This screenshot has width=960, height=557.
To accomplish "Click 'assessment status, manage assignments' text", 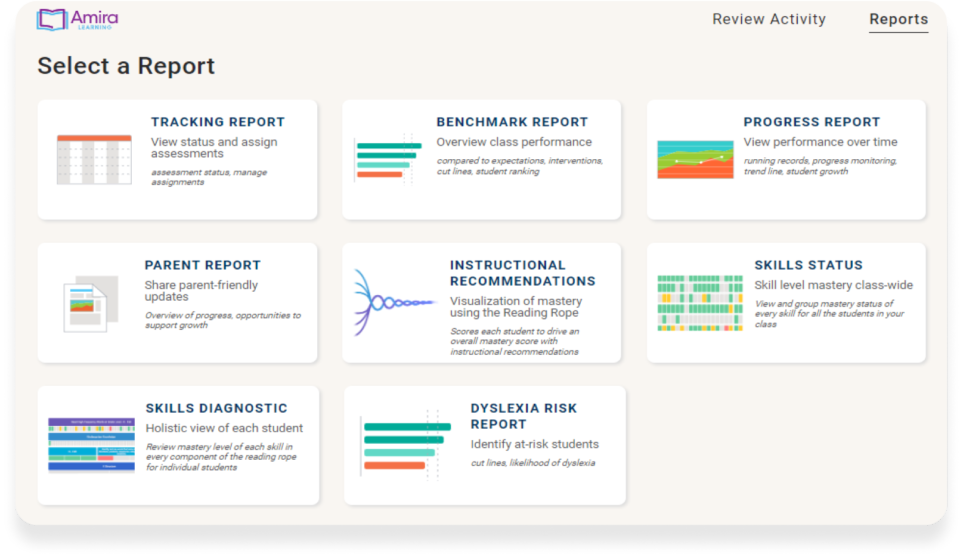I will (x=209, y=177).
